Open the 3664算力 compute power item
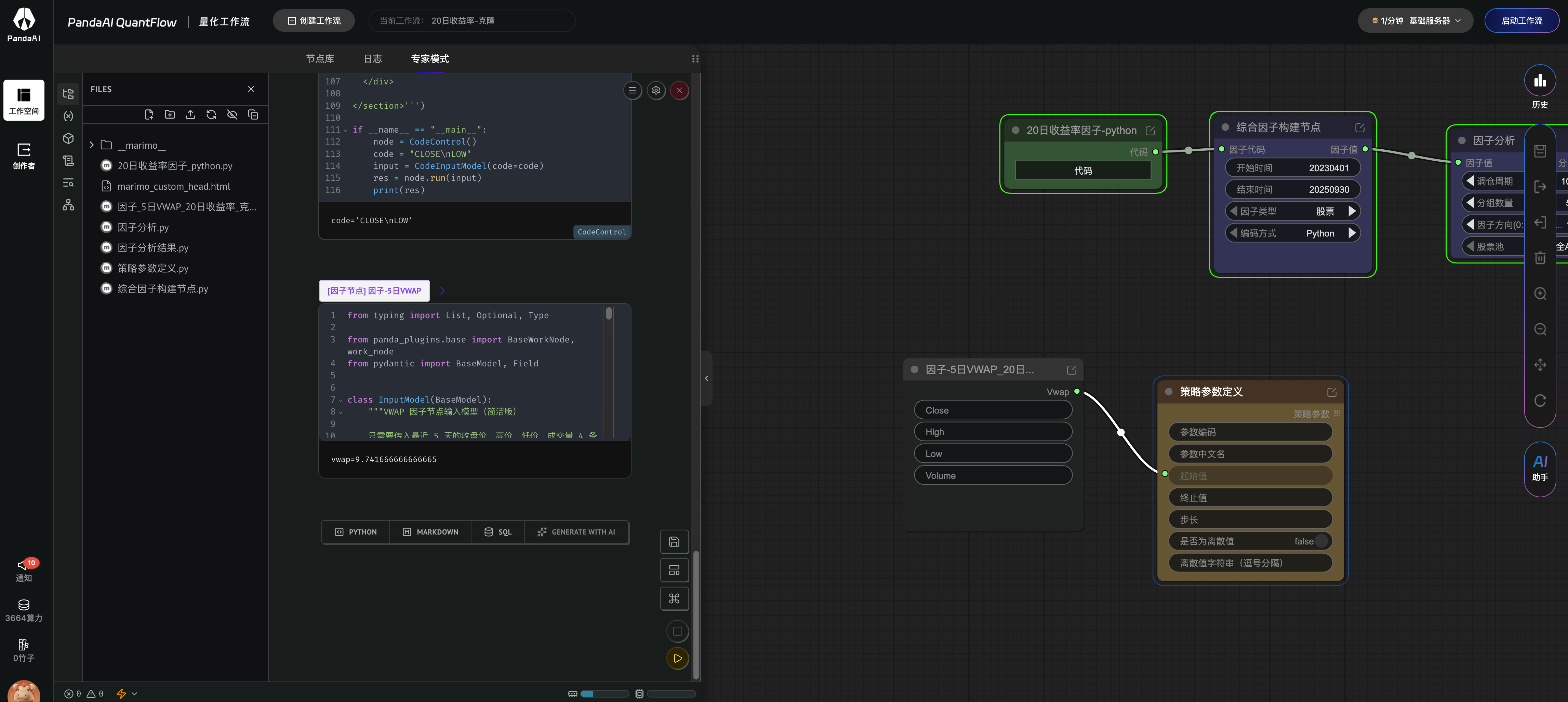 24,611
